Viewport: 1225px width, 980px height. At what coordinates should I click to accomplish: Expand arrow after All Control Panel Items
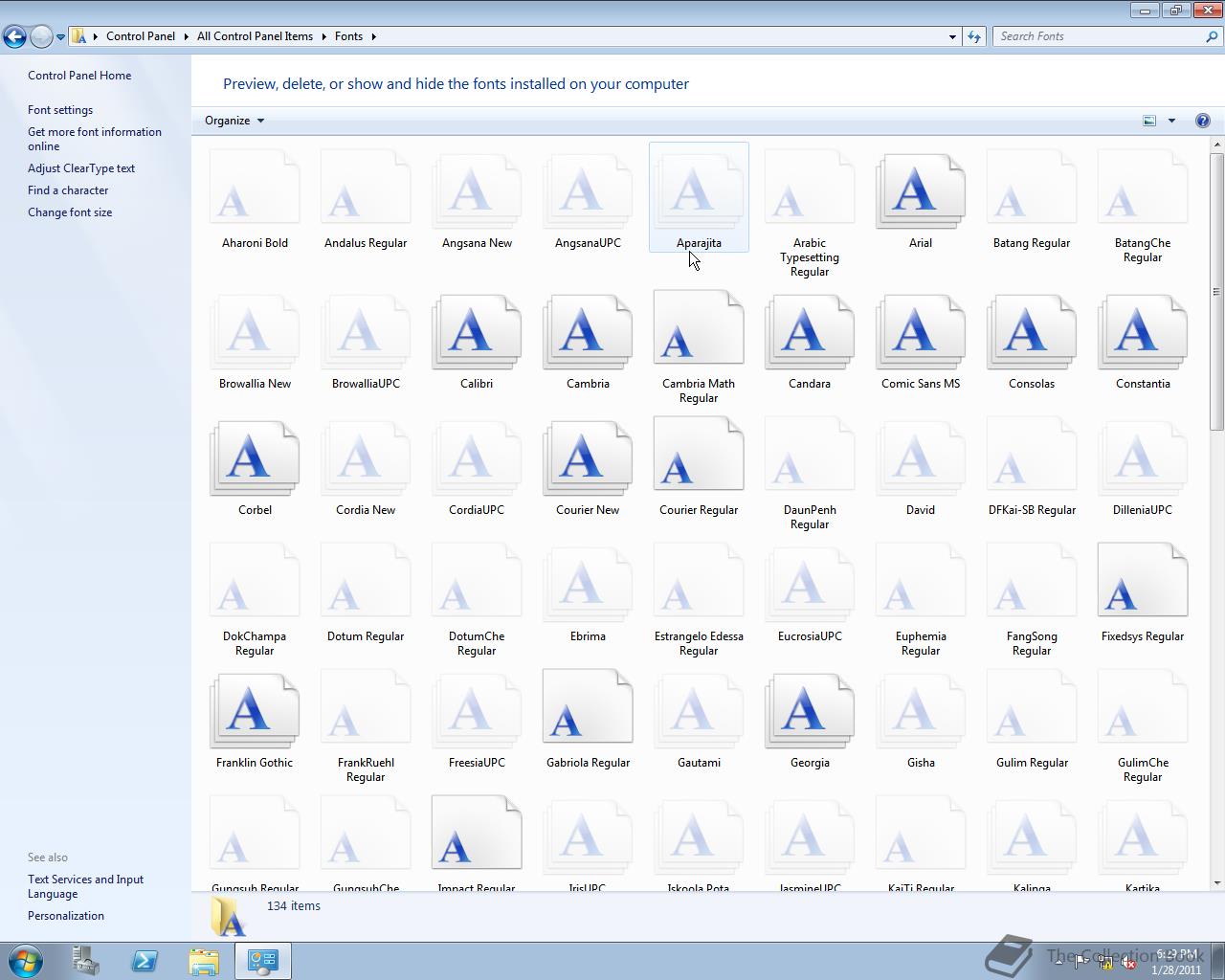click(323, 36)
